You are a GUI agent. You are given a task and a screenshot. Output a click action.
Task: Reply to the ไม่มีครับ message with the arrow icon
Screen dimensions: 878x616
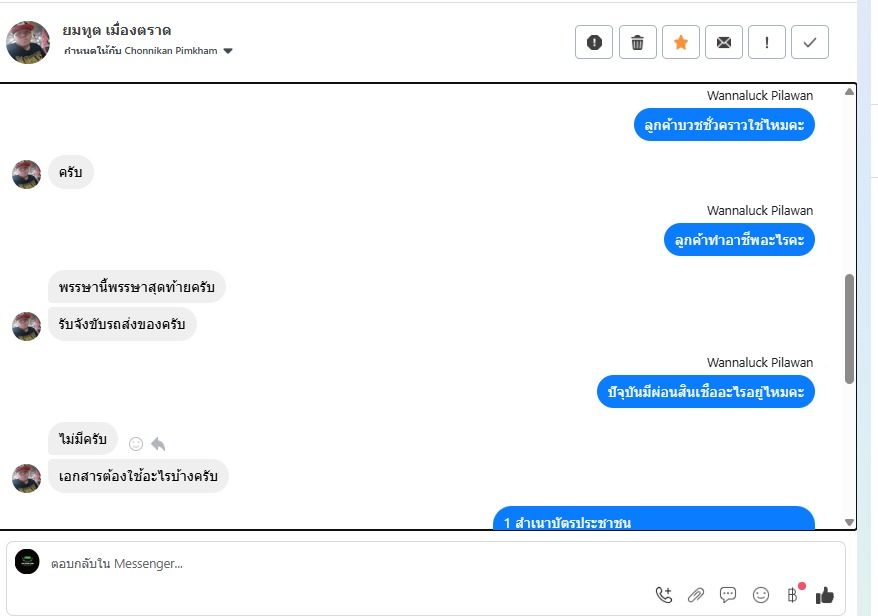tap(158, 444)
